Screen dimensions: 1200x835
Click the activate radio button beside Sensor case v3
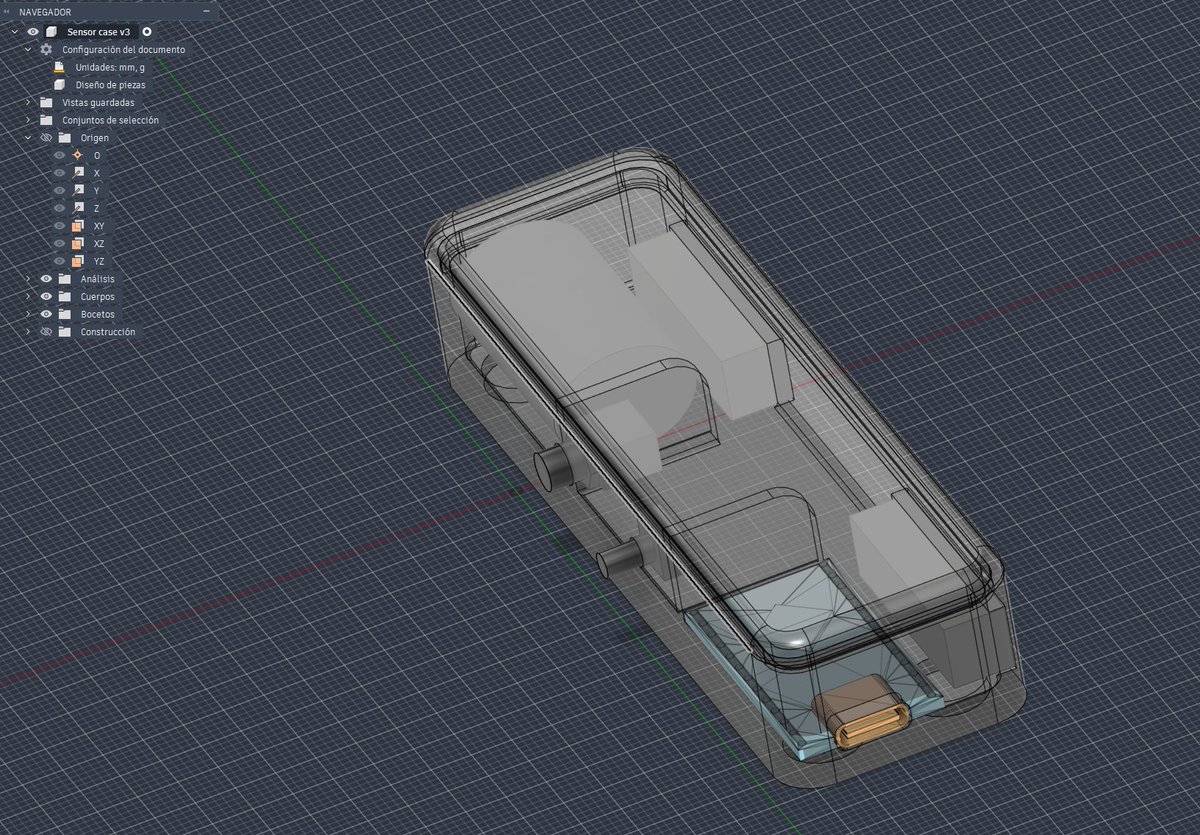[x=147, y=32]
